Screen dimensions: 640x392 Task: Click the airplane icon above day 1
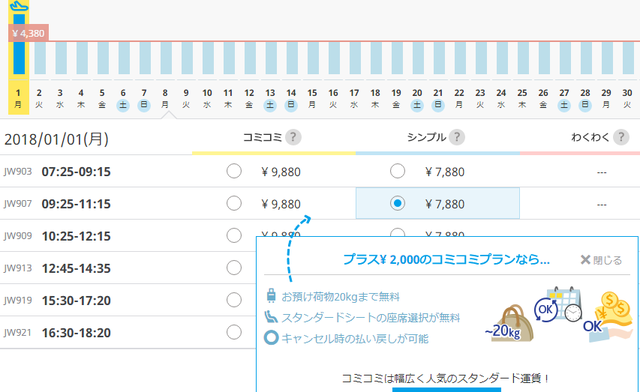[x=18, y=6]
